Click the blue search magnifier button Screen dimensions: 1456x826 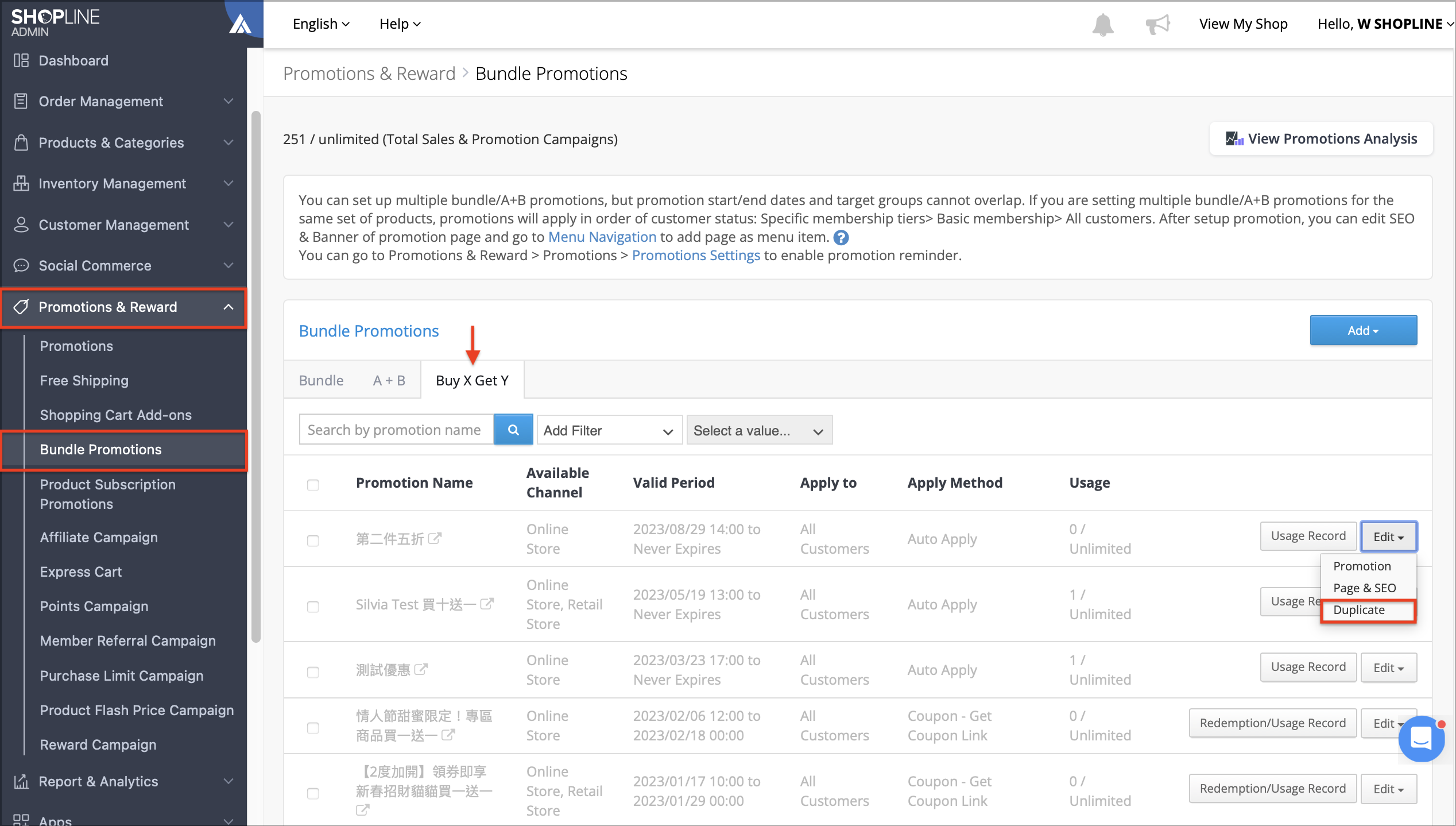[x=513, y=430]
